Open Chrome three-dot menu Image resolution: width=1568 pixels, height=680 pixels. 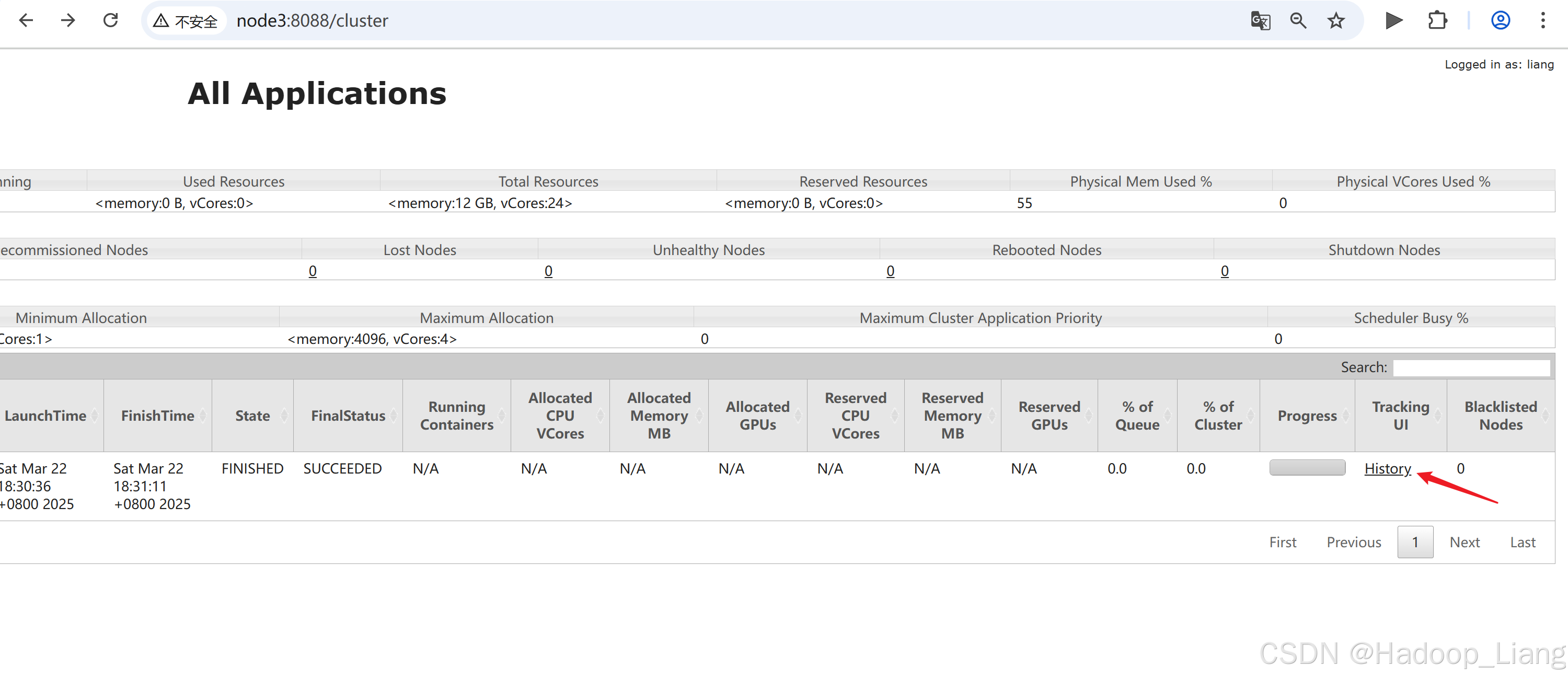[x=1542, y=21]
